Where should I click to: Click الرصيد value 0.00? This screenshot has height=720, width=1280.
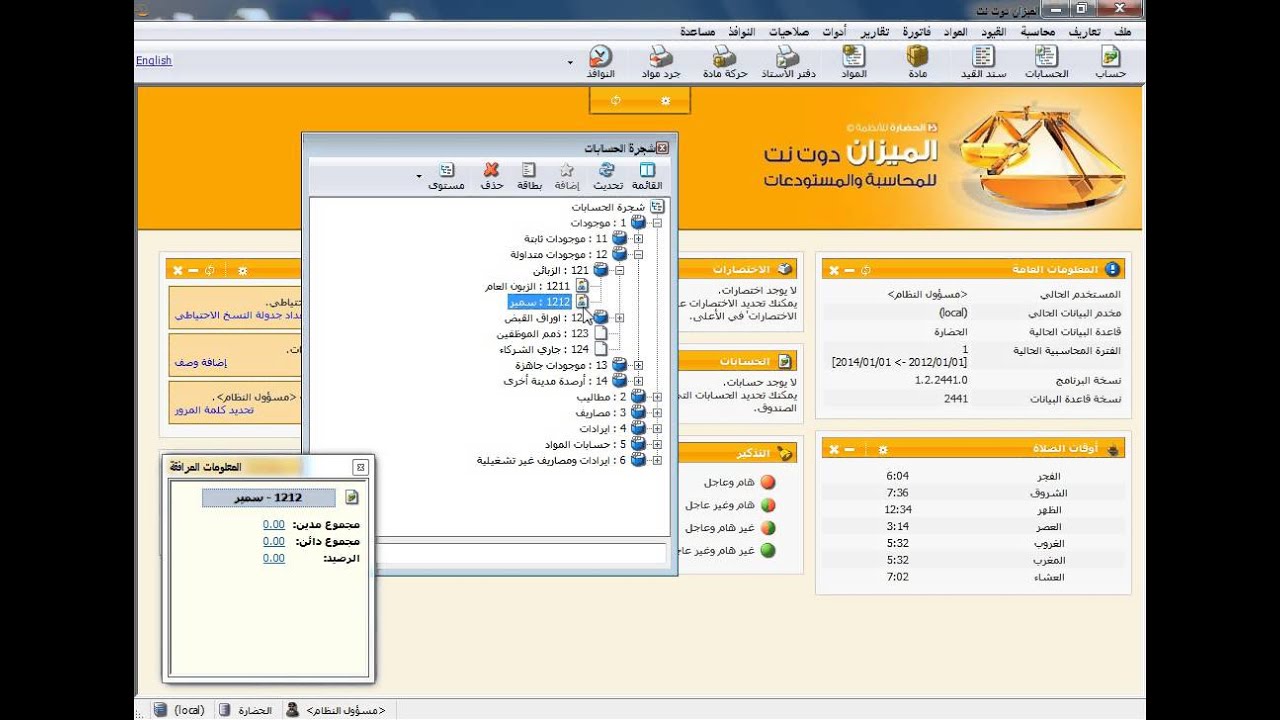[274, 558]
